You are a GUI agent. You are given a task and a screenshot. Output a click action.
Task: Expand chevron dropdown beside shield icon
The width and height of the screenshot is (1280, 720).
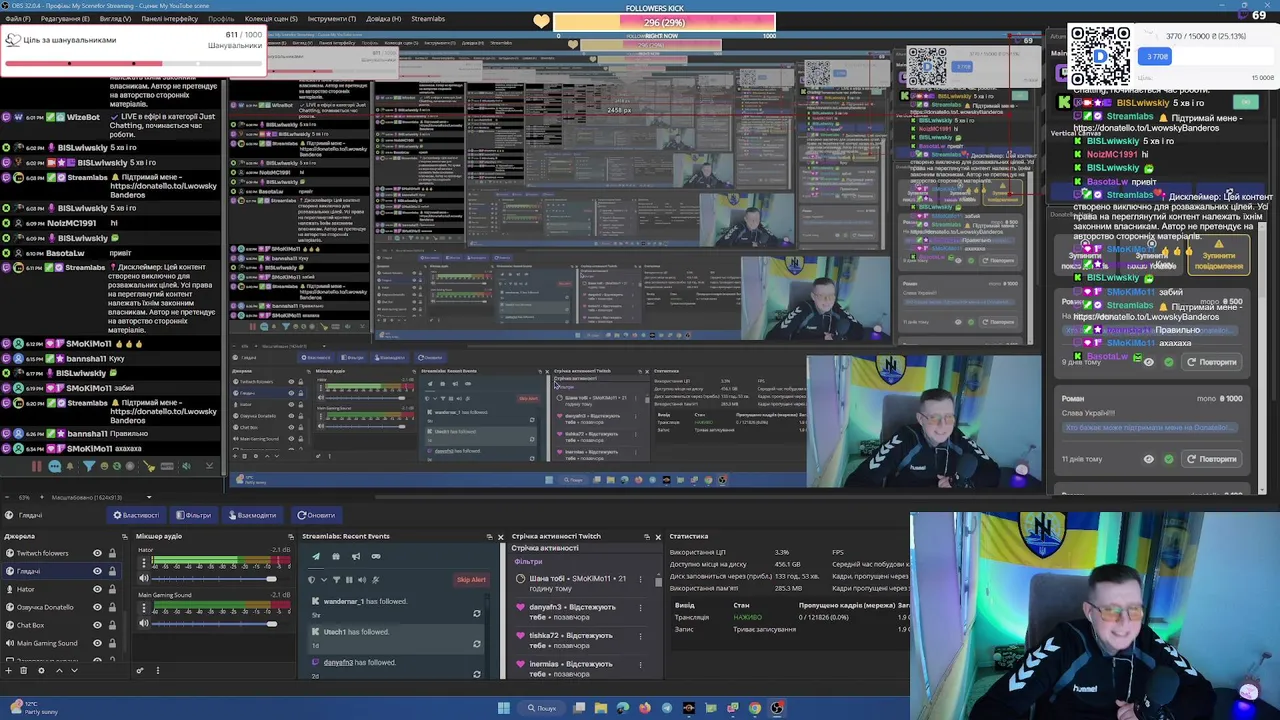coord(324,580)
